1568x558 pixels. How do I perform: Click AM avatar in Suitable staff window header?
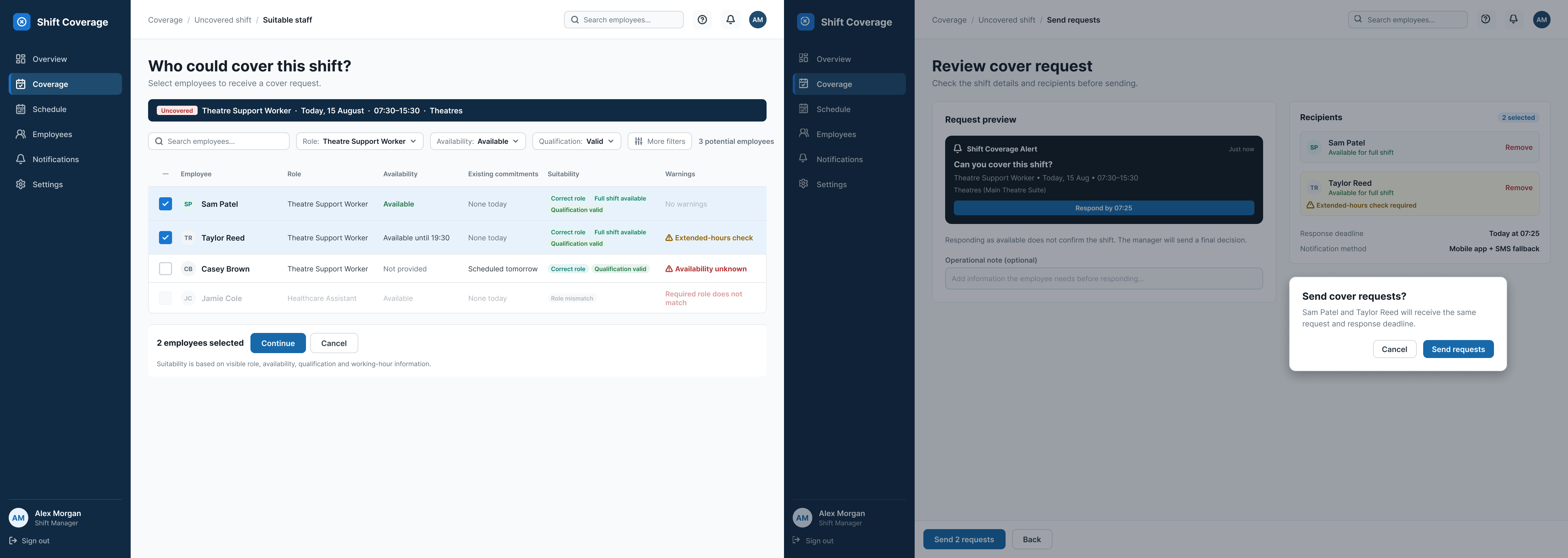tap(758, 20)
